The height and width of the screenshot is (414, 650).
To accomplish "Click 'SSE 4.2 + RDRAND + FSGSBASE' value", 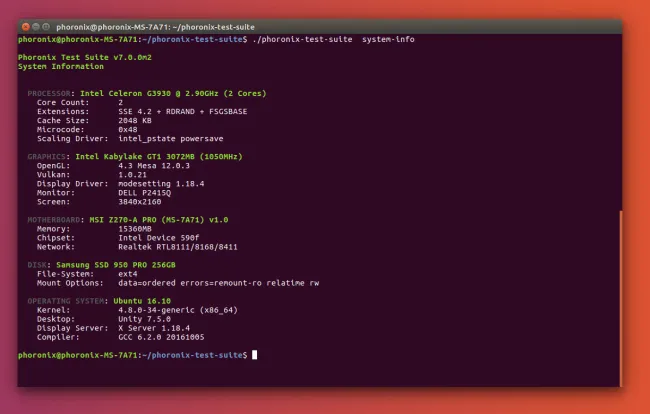I will click(183, 111).
